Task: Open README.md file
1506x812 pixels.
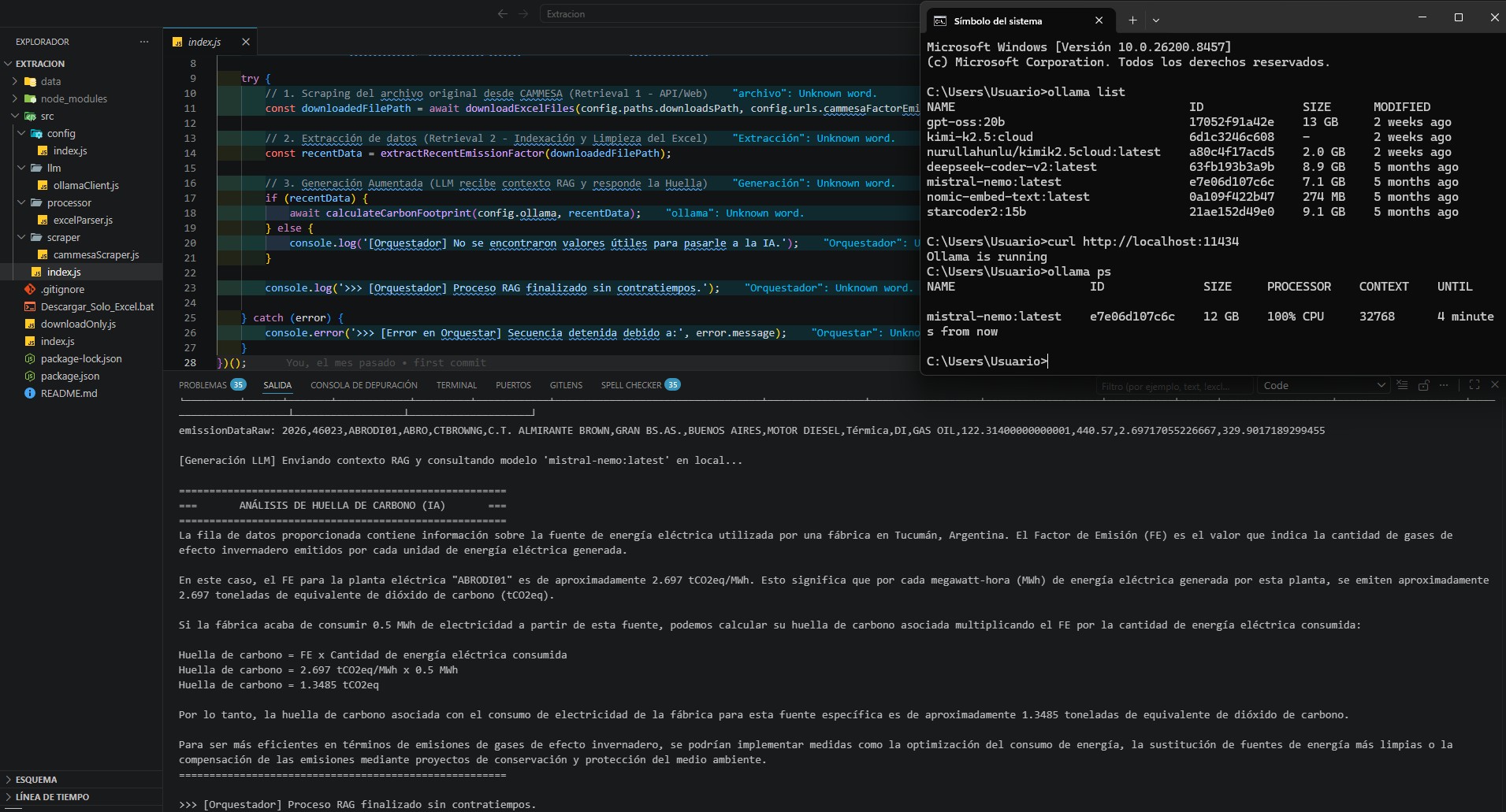Action: coord(69,393)
